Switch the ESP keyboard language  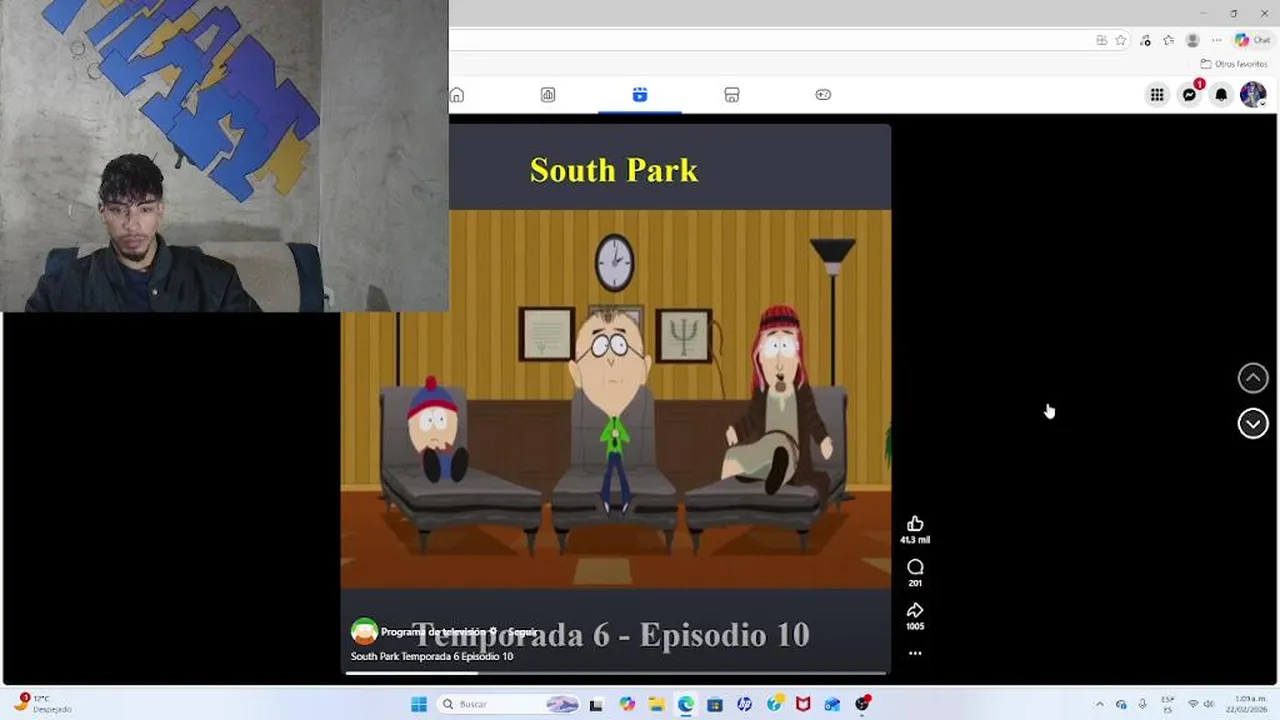tap(1168, 704)
